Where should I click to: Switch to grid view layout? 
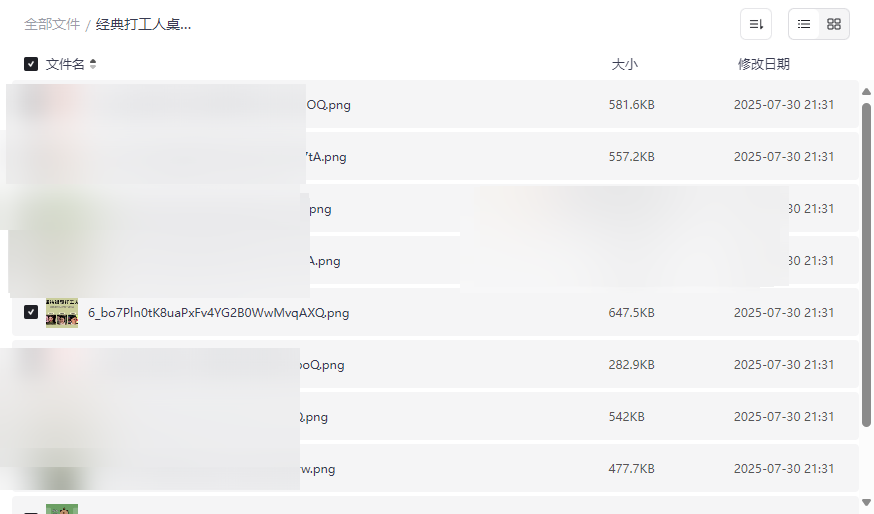coord(834,24)
